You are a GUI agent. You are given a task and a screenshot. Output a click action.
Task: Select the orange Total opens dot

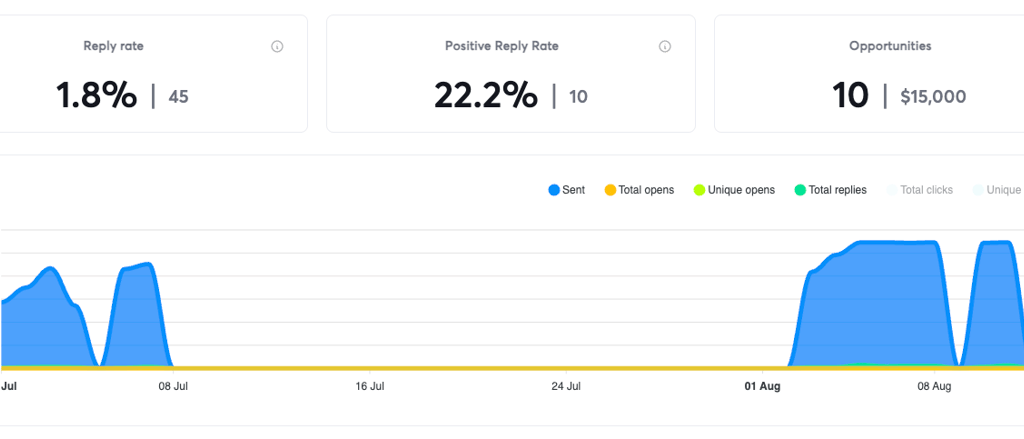[610, 190]
